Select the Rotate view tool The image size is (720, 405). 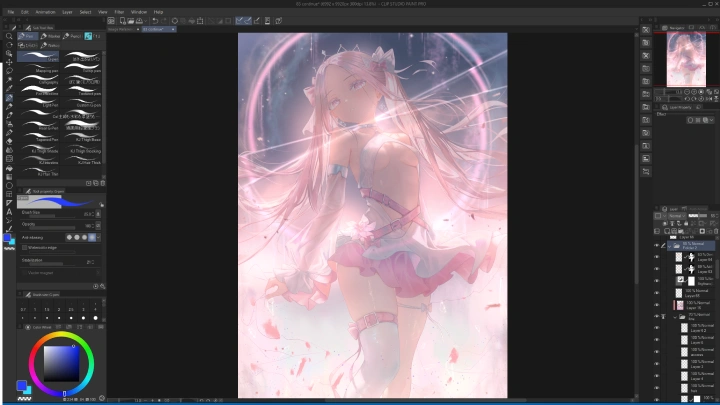click(9, 45)
